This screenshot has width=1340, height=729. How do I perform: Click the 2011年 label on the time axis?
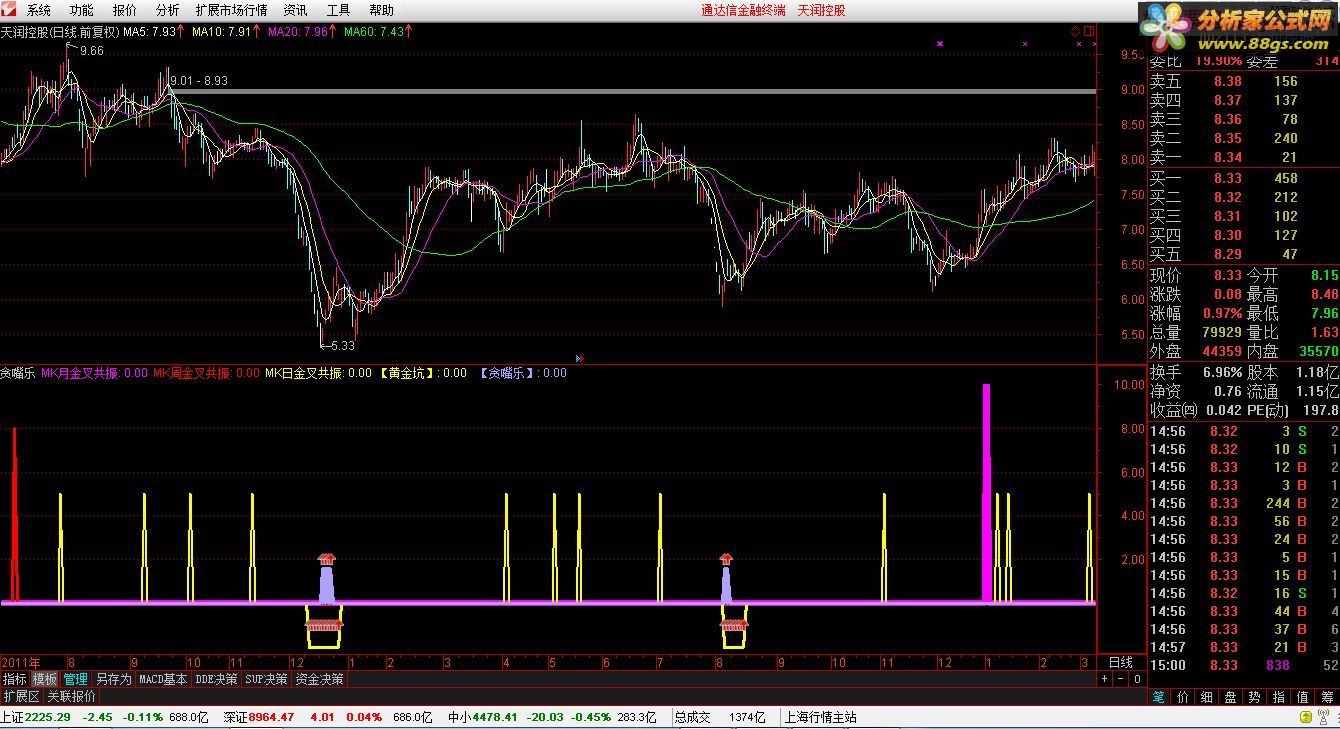pos(21,662)
